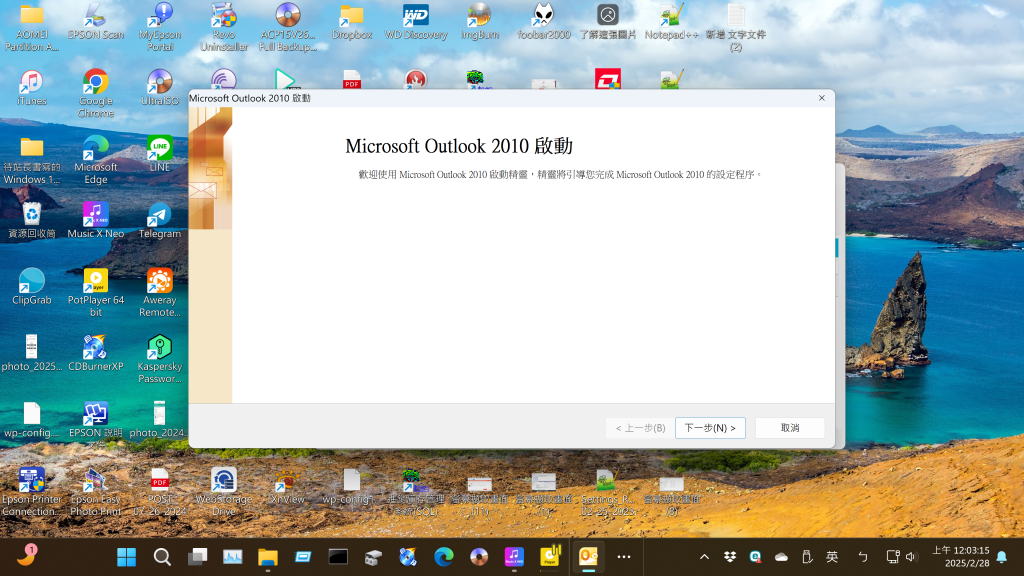1024x576 pixels.
Task: Close the Outlook 2010 startup dialog
Action: [x=821, y=98]
